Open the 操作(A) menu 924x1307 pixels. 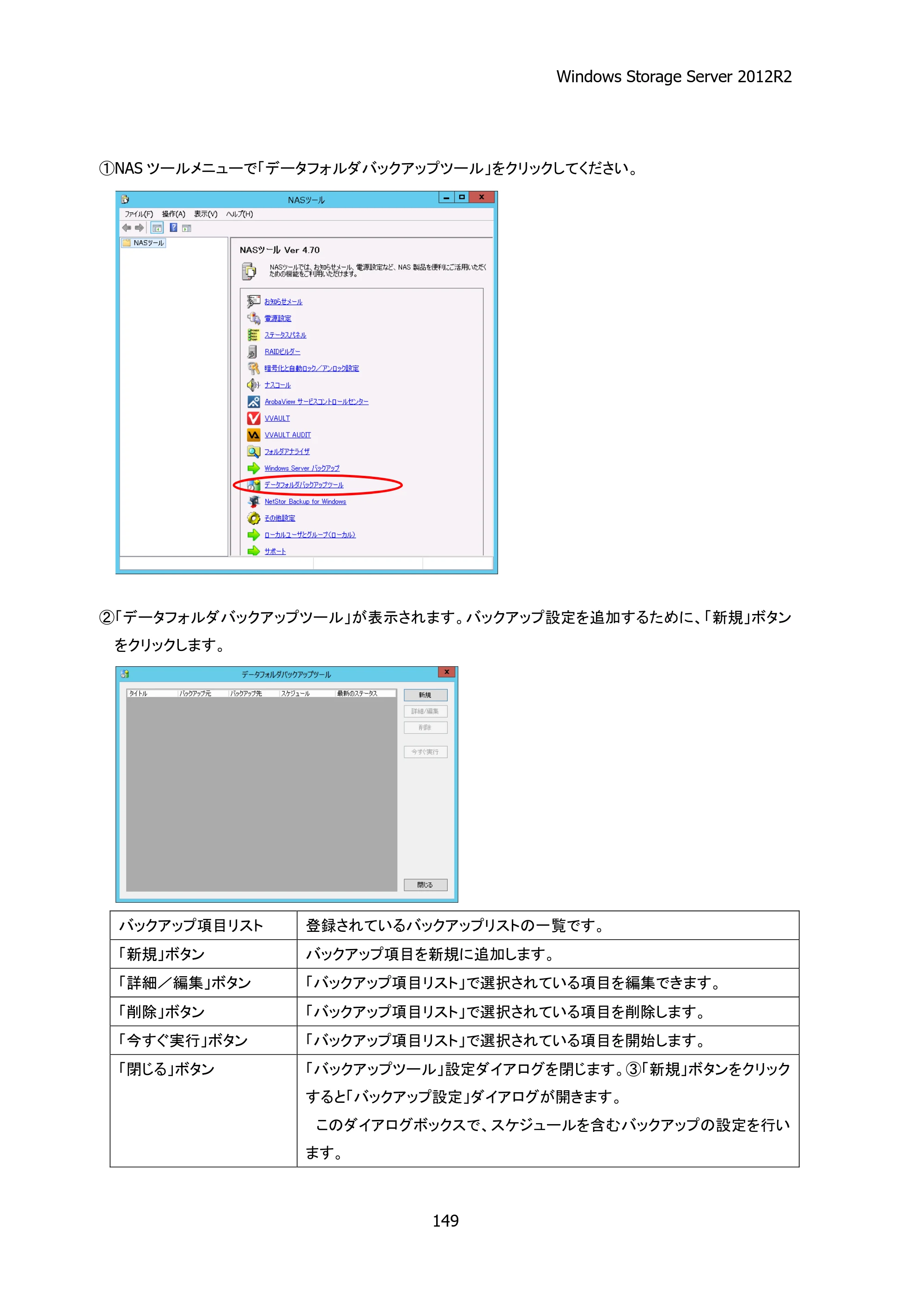[174, 214]
